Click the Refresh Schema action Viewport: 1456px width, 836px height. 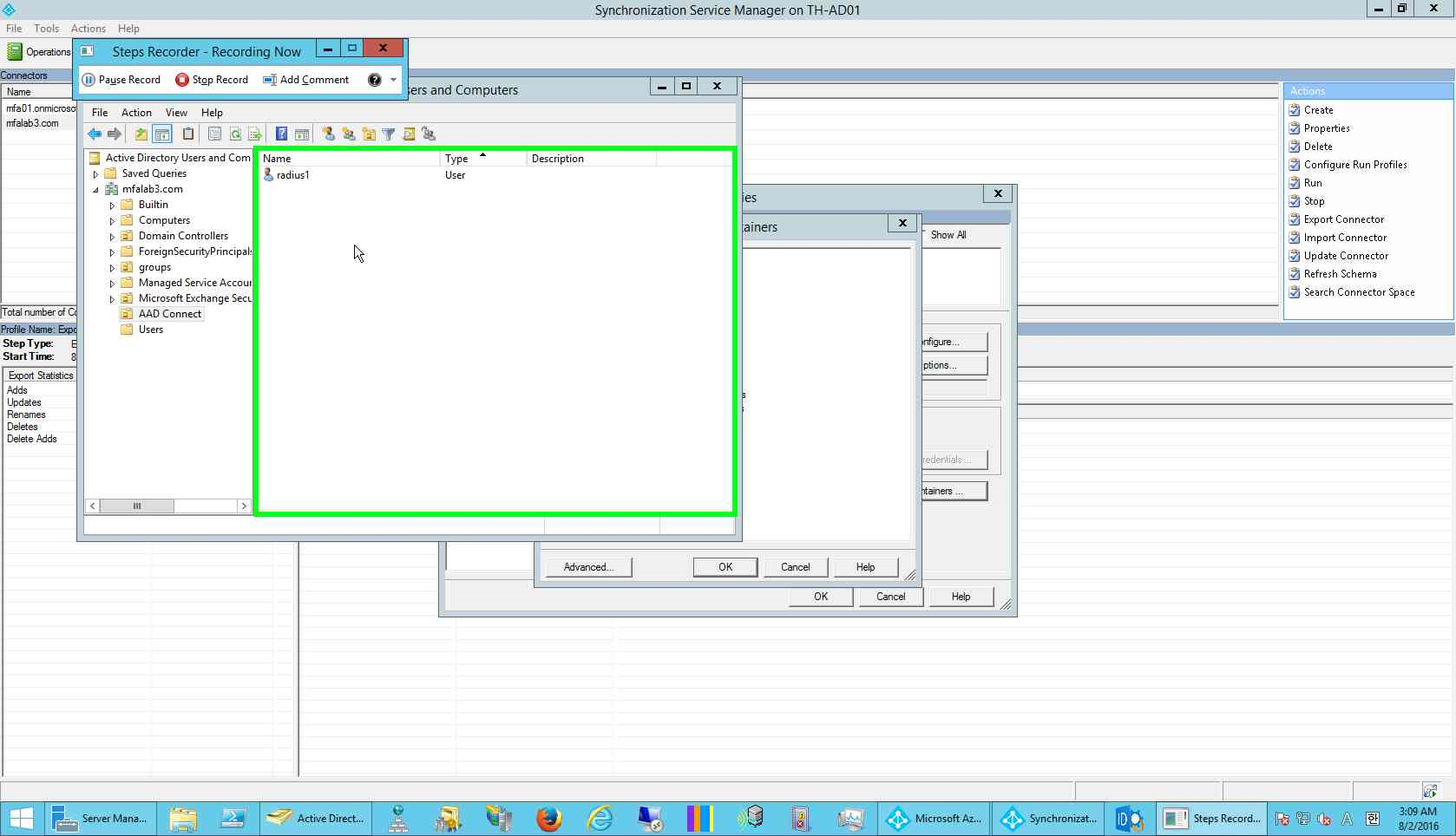pyautogui.click(x=1340, y=274)
